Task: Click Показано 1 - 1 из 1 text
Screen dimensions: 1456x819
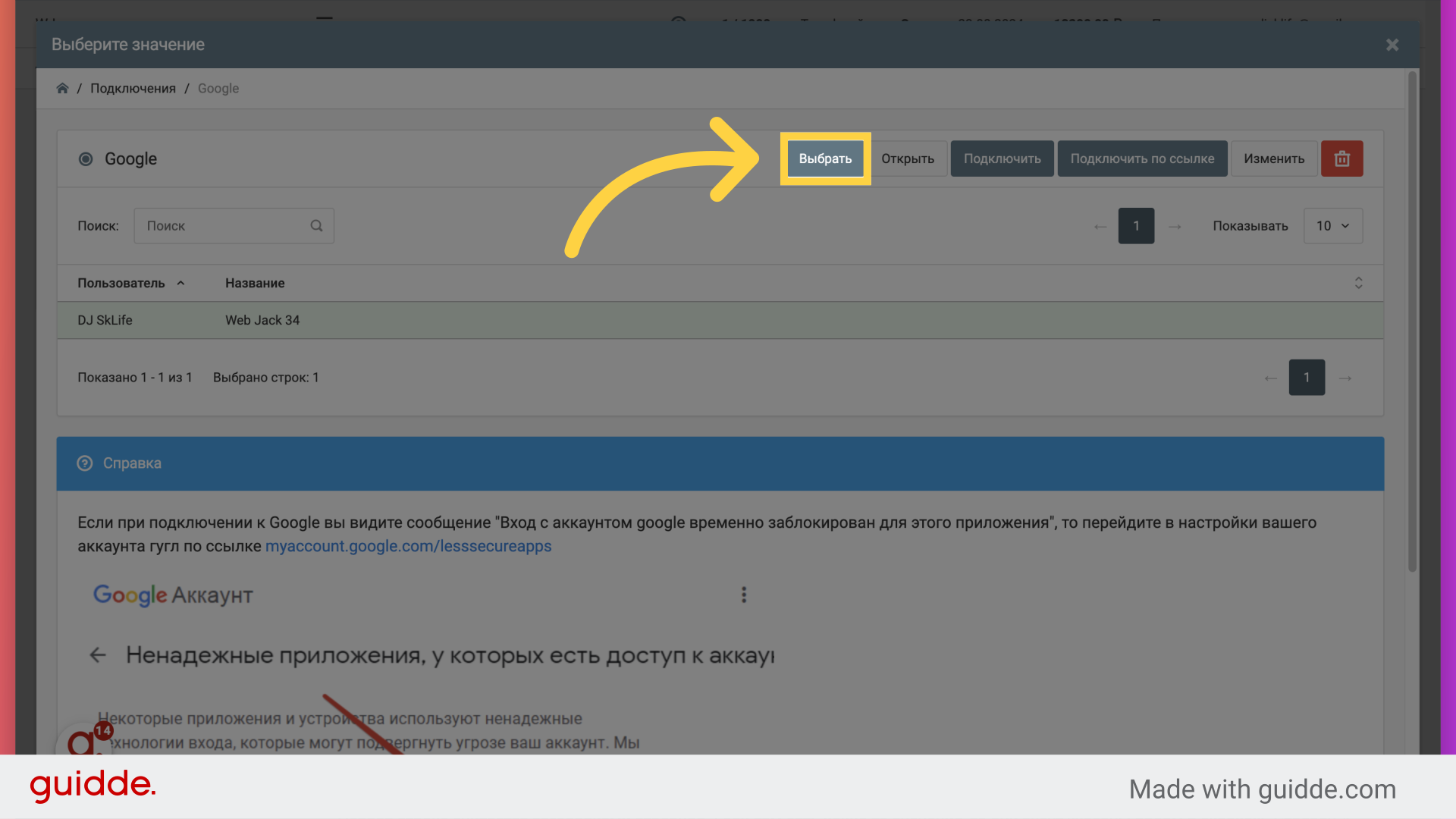Action: [x=135, y=377]
